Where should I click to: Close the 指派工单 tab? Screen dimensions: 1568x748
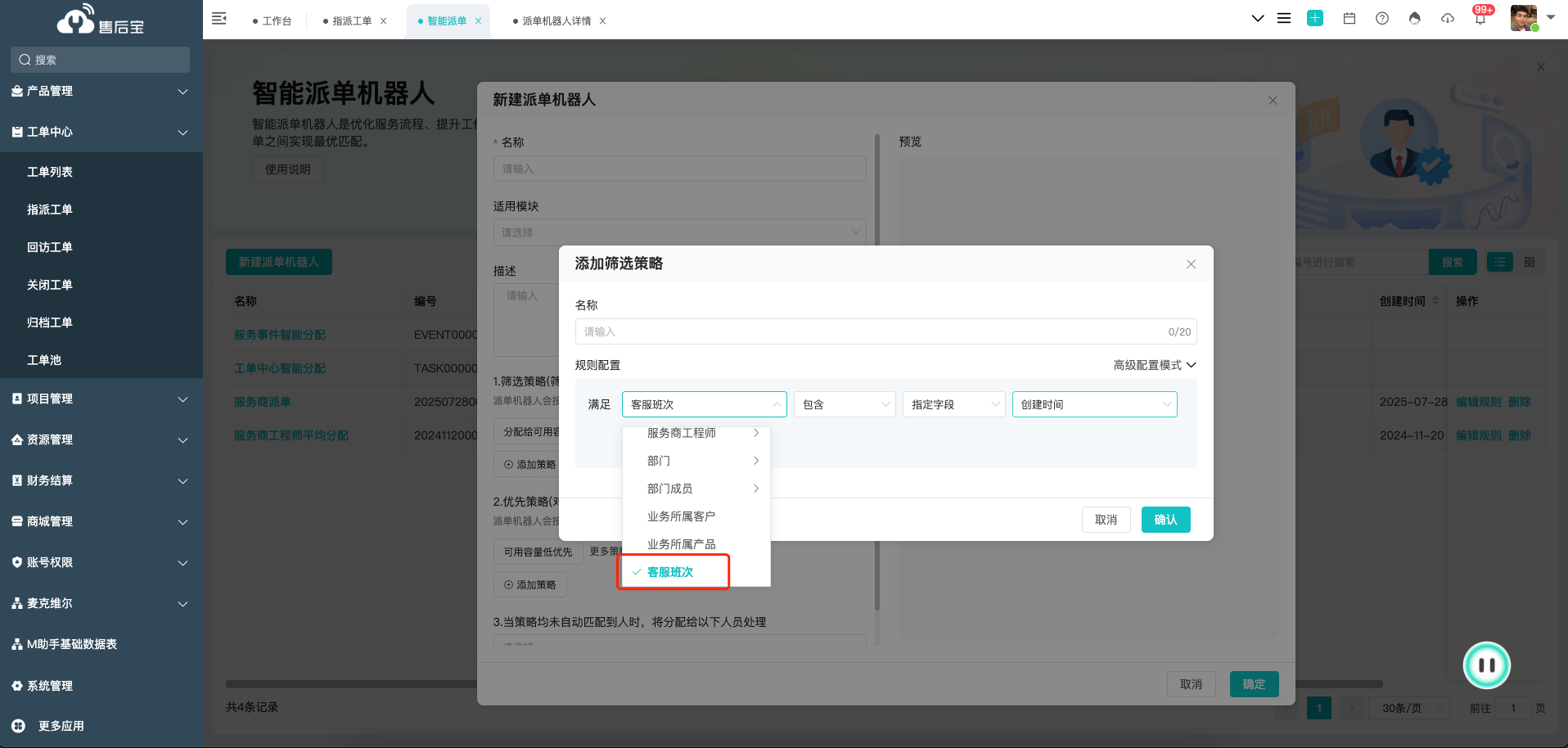pos(383,21)
